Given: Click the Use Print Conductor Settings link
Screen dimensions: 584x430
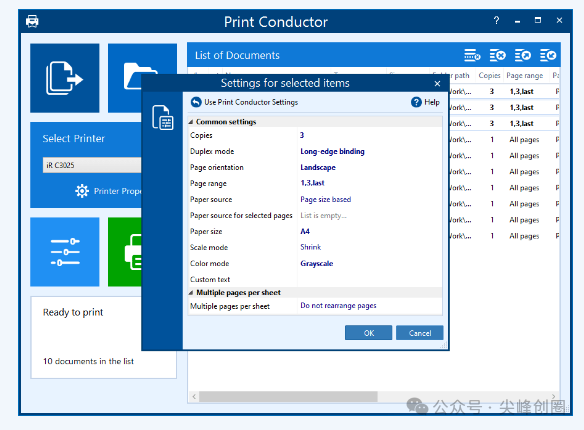Looking at the screenshot, I should click(x=251, y=102).
